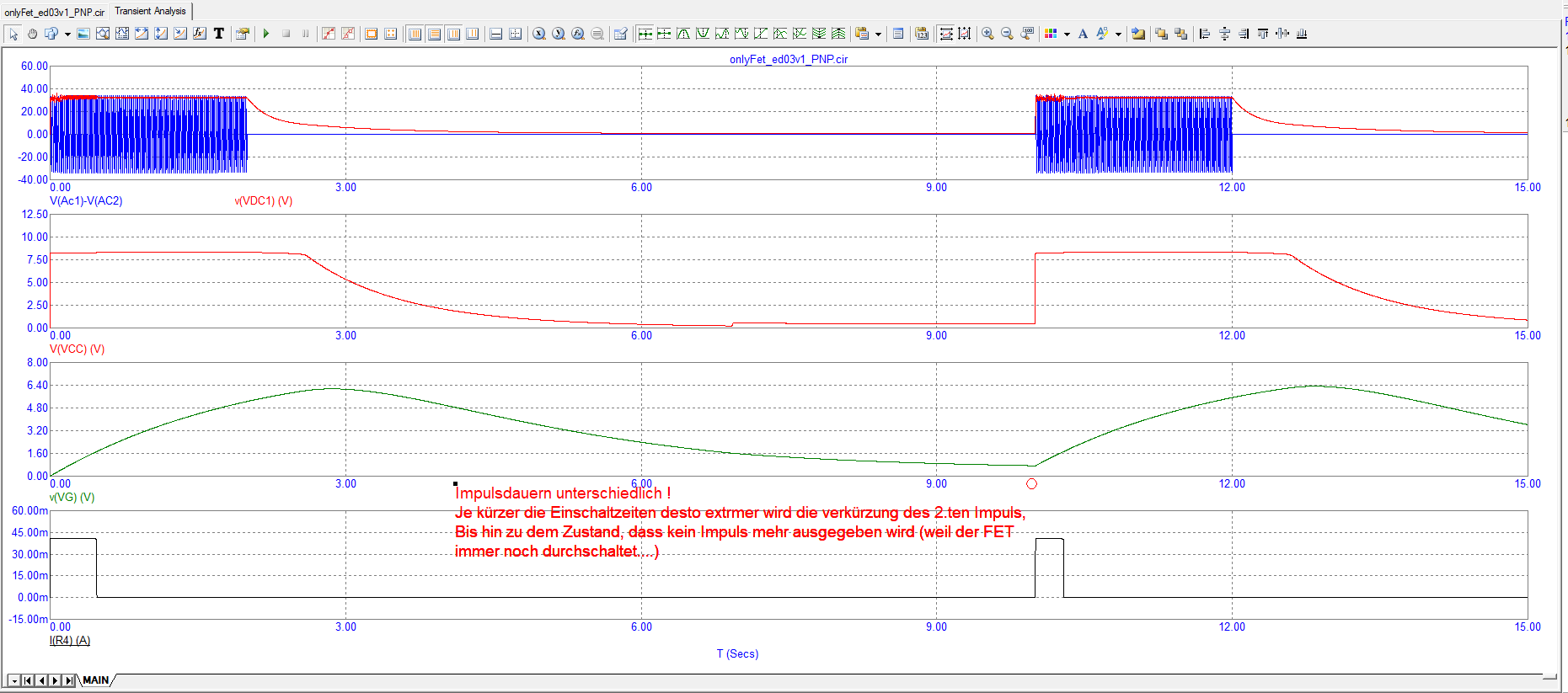Select the Inflection cursor mode icon
1568x693 pixels.
pos(761,34)
